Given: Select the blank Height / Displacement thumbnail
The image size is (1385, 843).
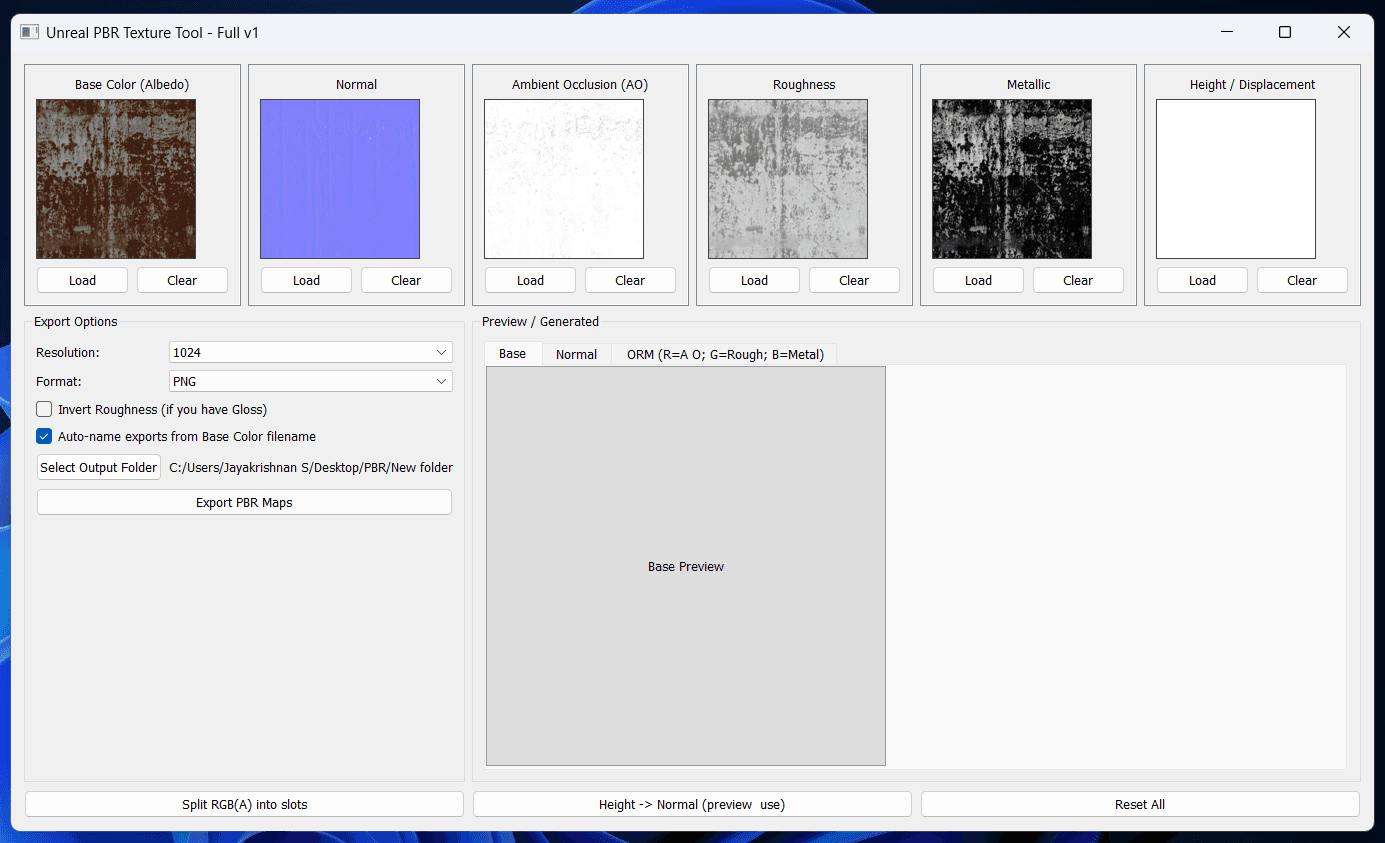Looking at the screenshot, I should point(1236,179).
